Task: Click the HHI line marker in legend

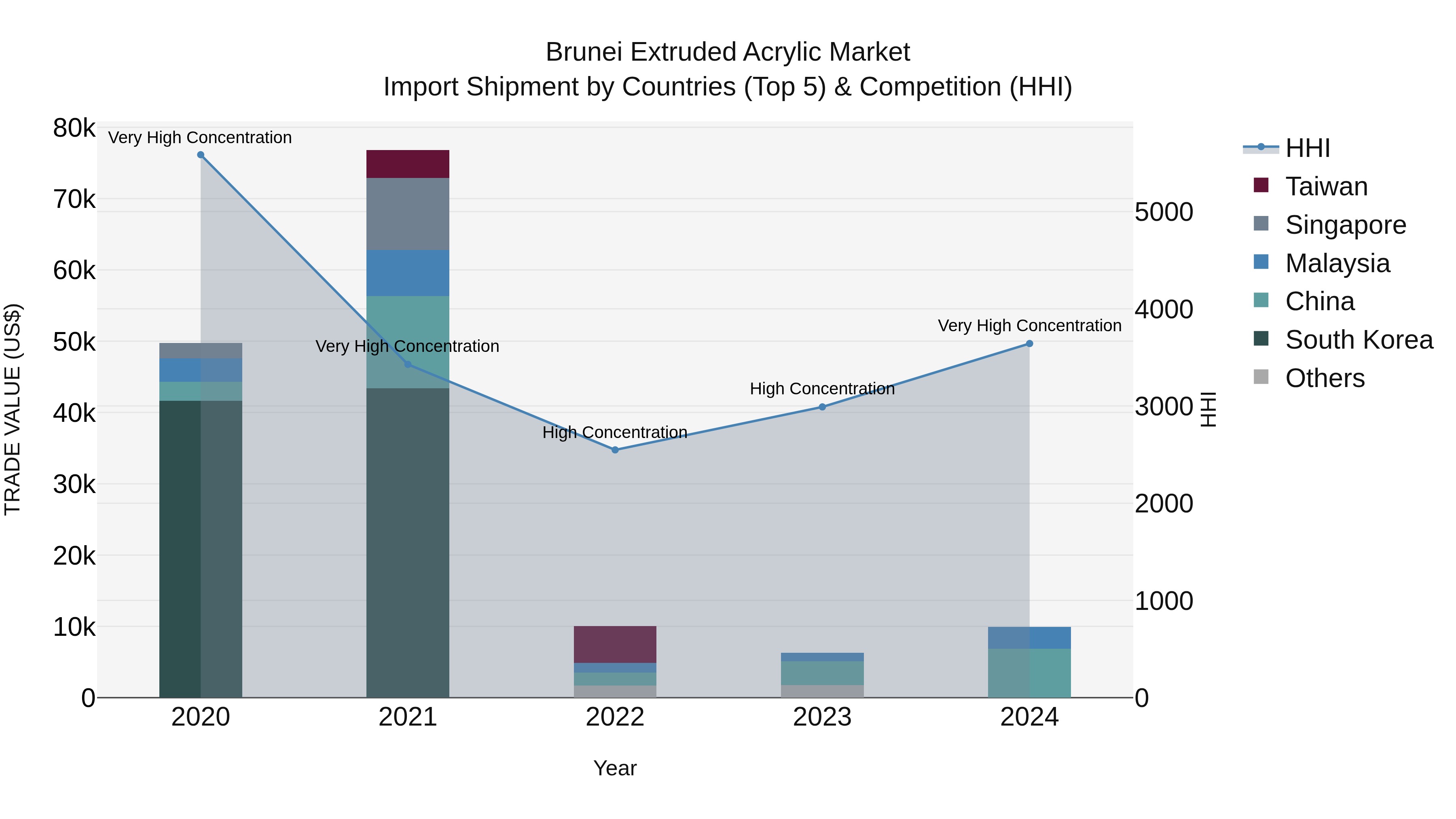Action: click(x=1261, y=147)
